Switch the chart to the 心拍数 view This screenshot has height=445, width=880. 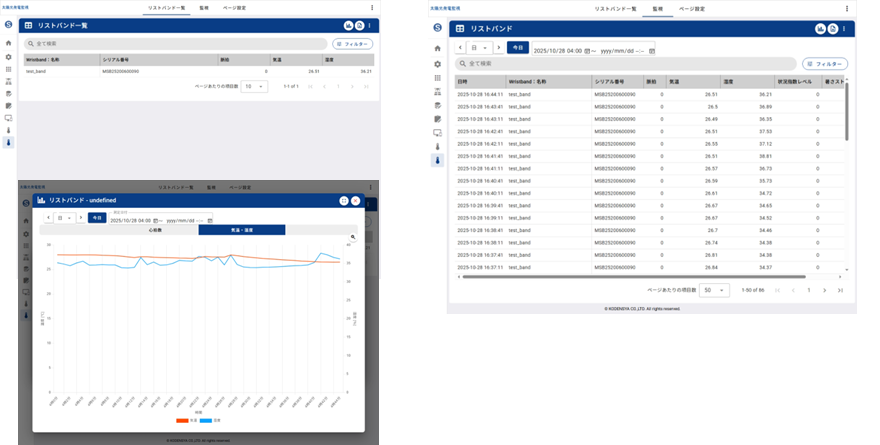155,230
